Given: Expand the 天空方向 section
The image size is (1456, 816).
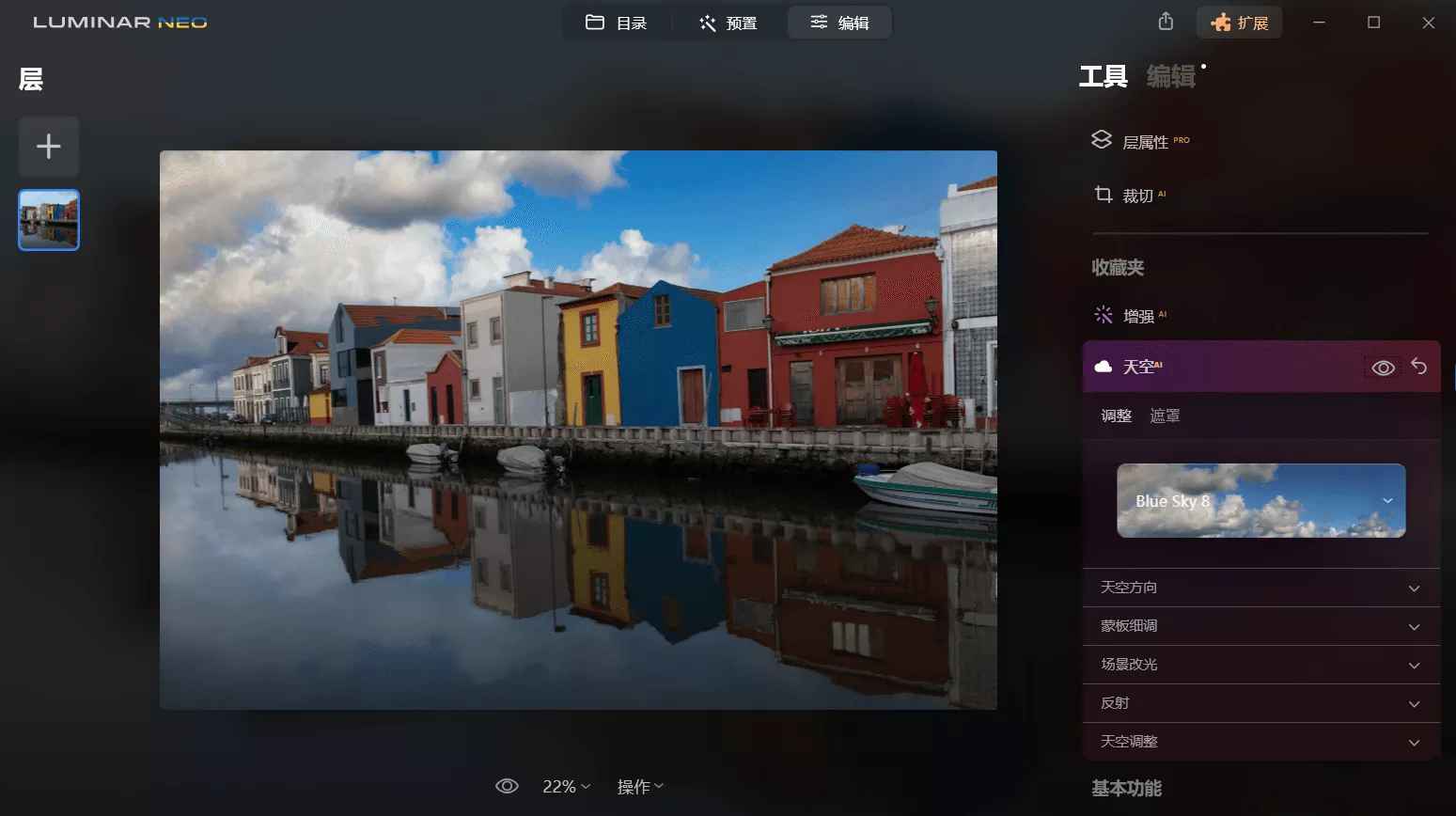Looking at the screenshot, I should pyautogui.click(x=1260, y=588).
